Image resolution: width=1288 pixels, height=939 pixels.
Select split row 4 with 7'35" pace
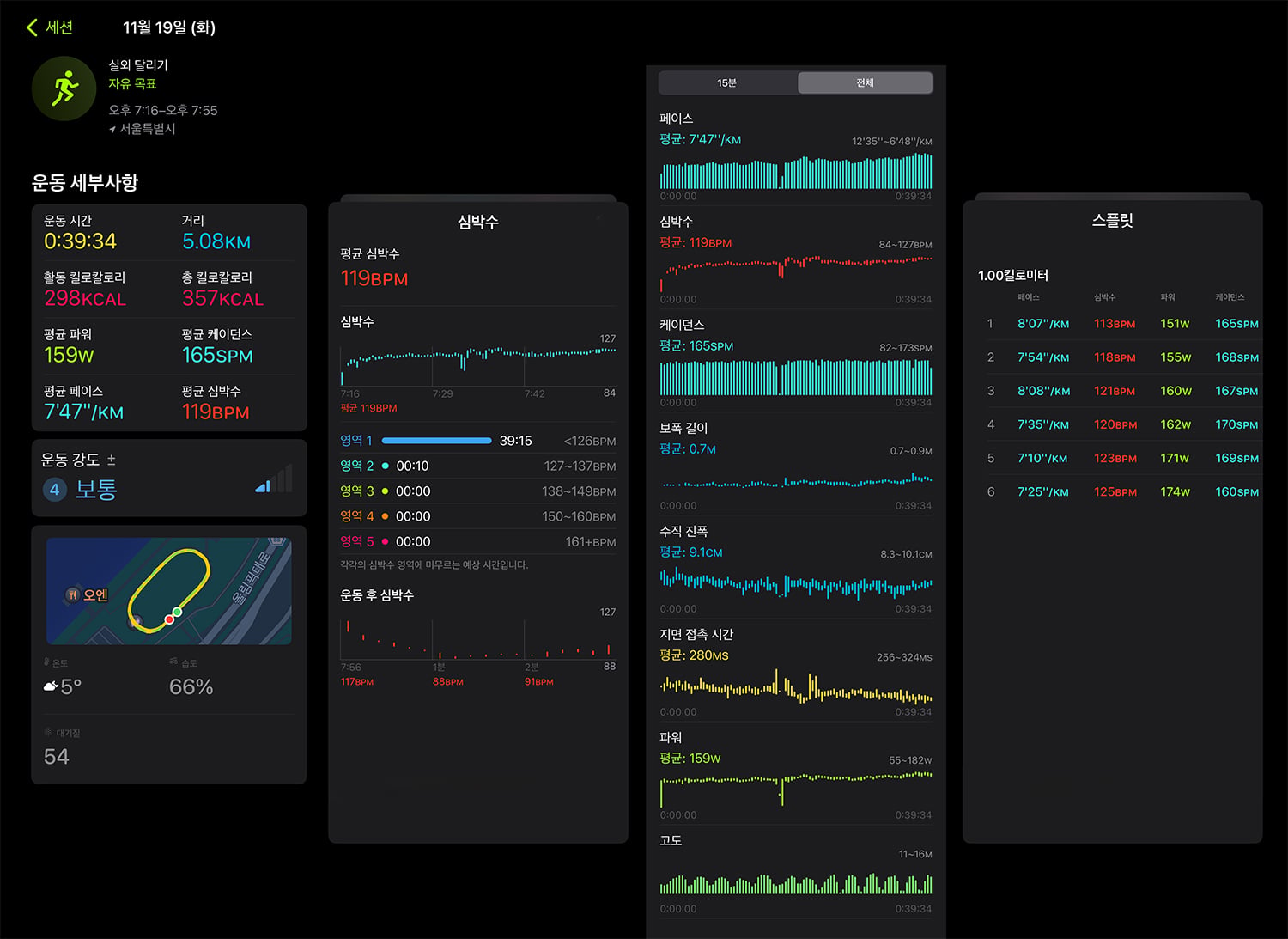coord(1119,424)
